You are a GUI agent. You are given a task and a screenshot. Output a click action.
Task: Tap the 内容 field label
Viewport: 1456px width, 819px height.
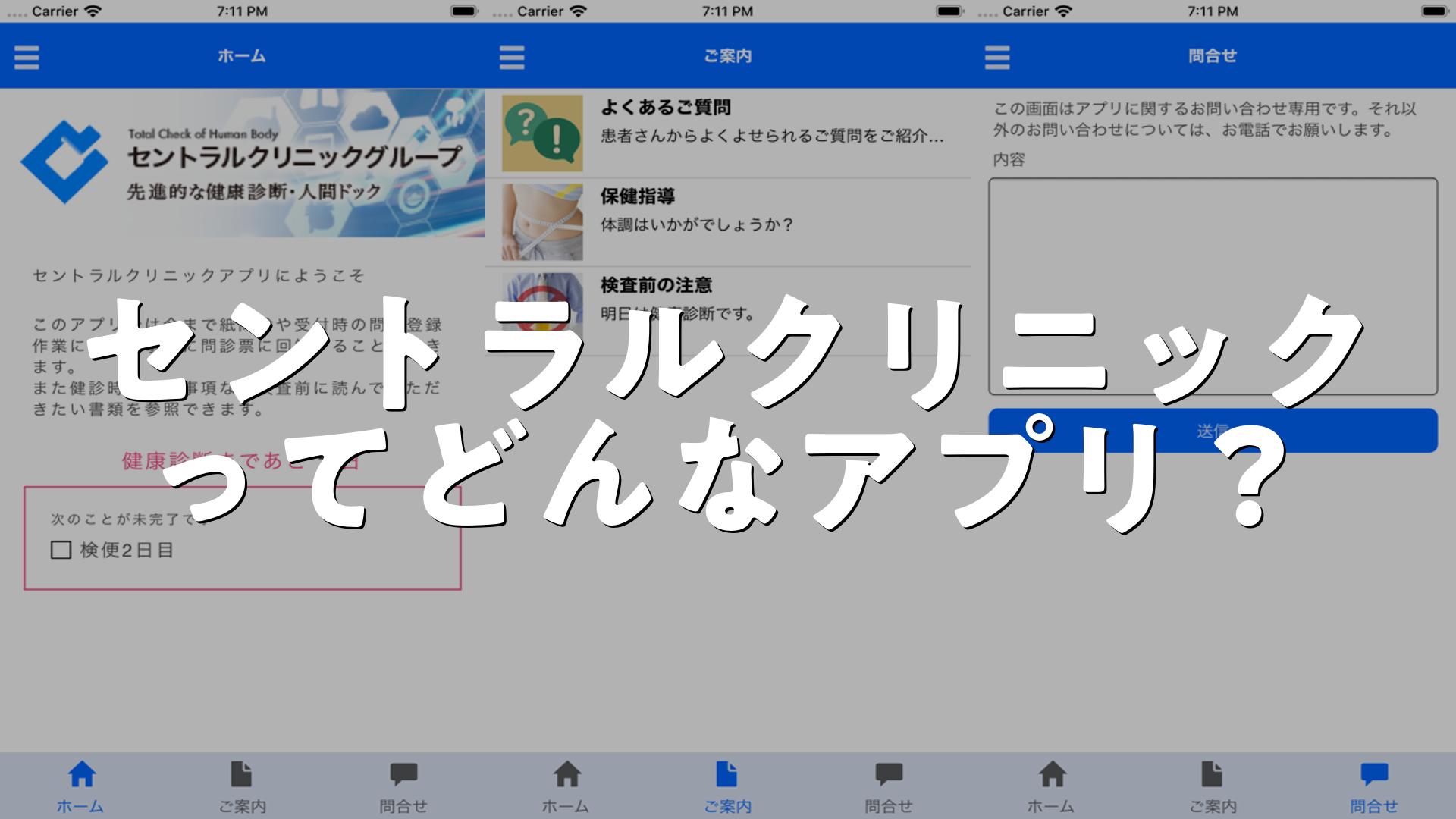coord(1009,160)
